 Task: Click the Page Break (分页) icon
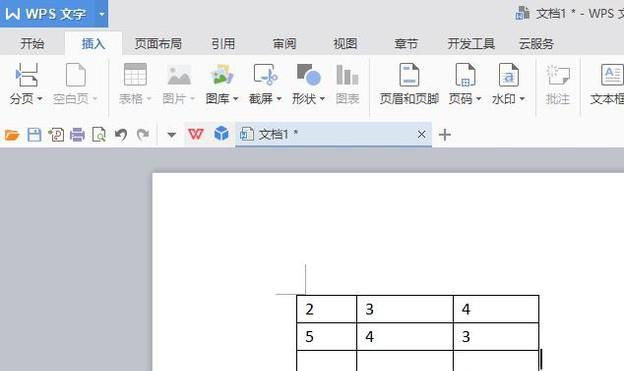coord(26,75)
